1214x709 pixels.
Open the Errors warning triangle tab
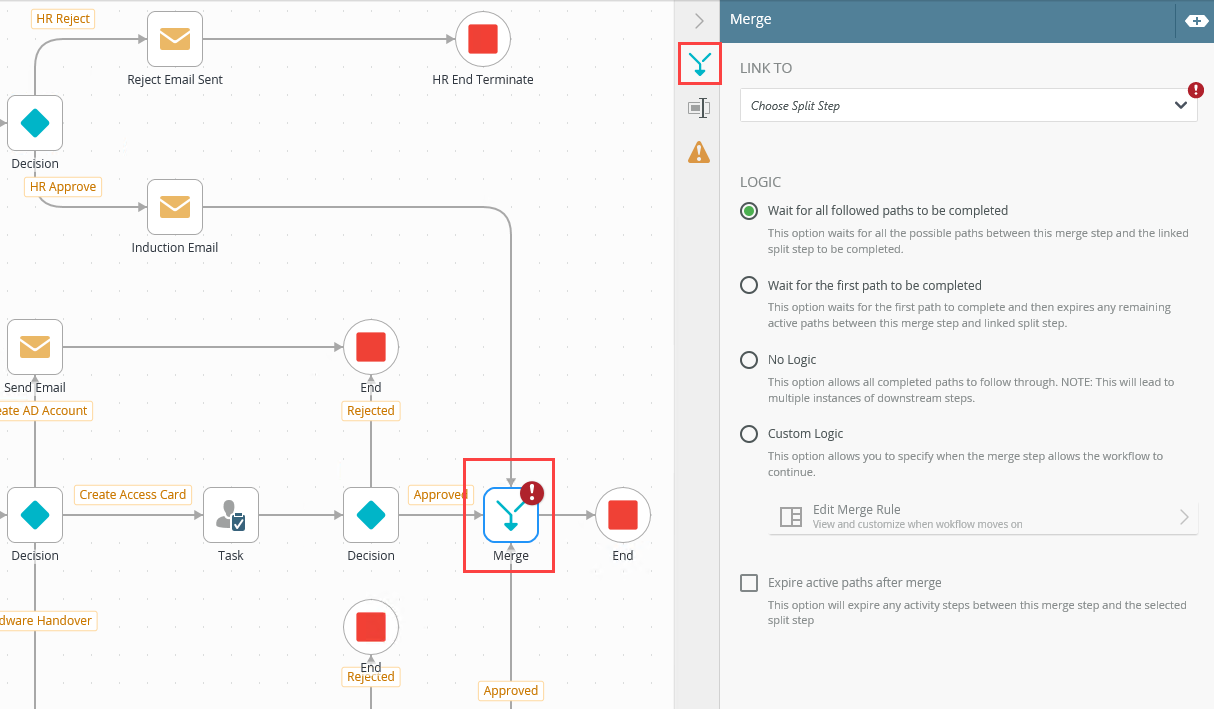pos(699,152)
